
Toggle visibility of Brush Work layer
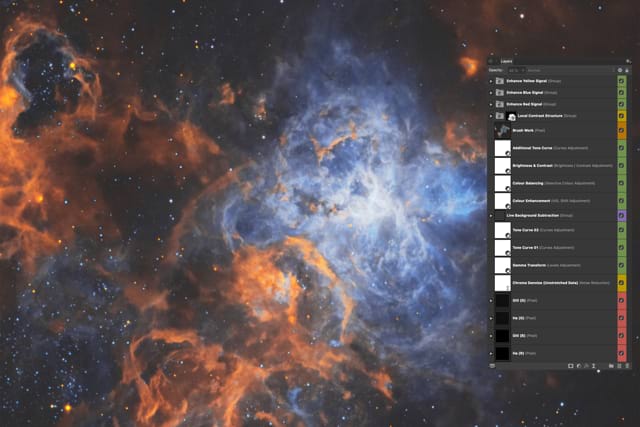click(621, 130)
